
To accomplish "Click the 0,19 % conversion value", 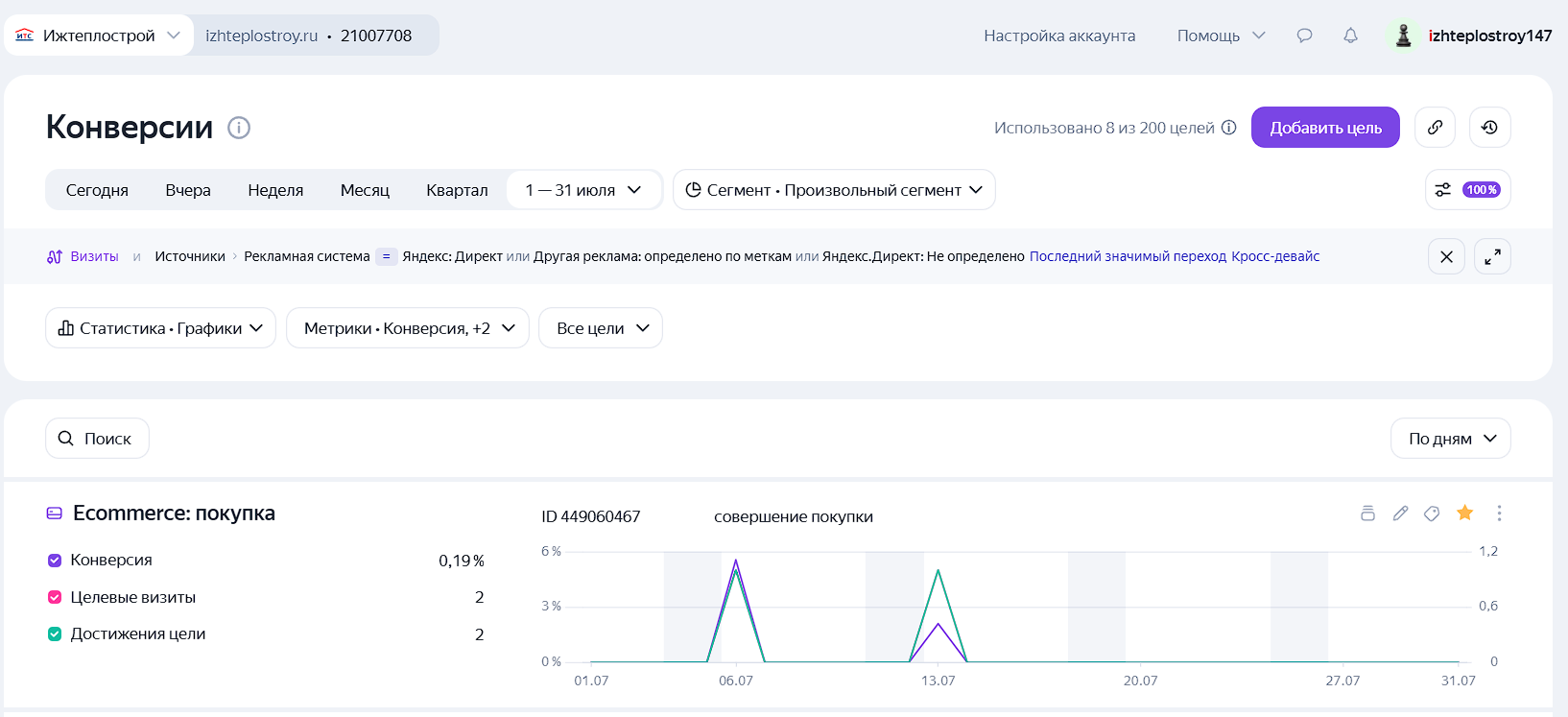I will [462, 561].
